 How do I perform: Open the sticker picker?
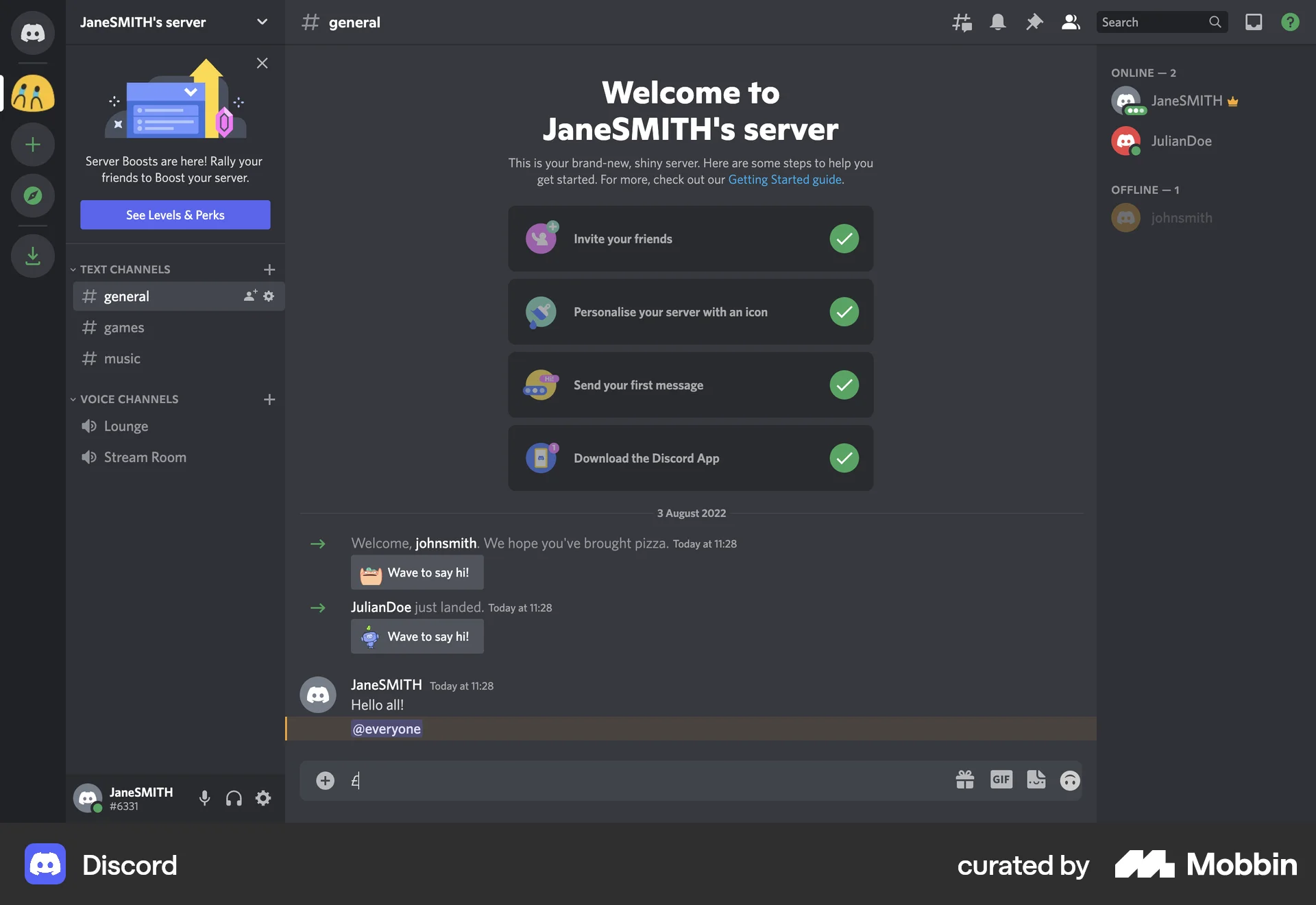coord(1036,780)
